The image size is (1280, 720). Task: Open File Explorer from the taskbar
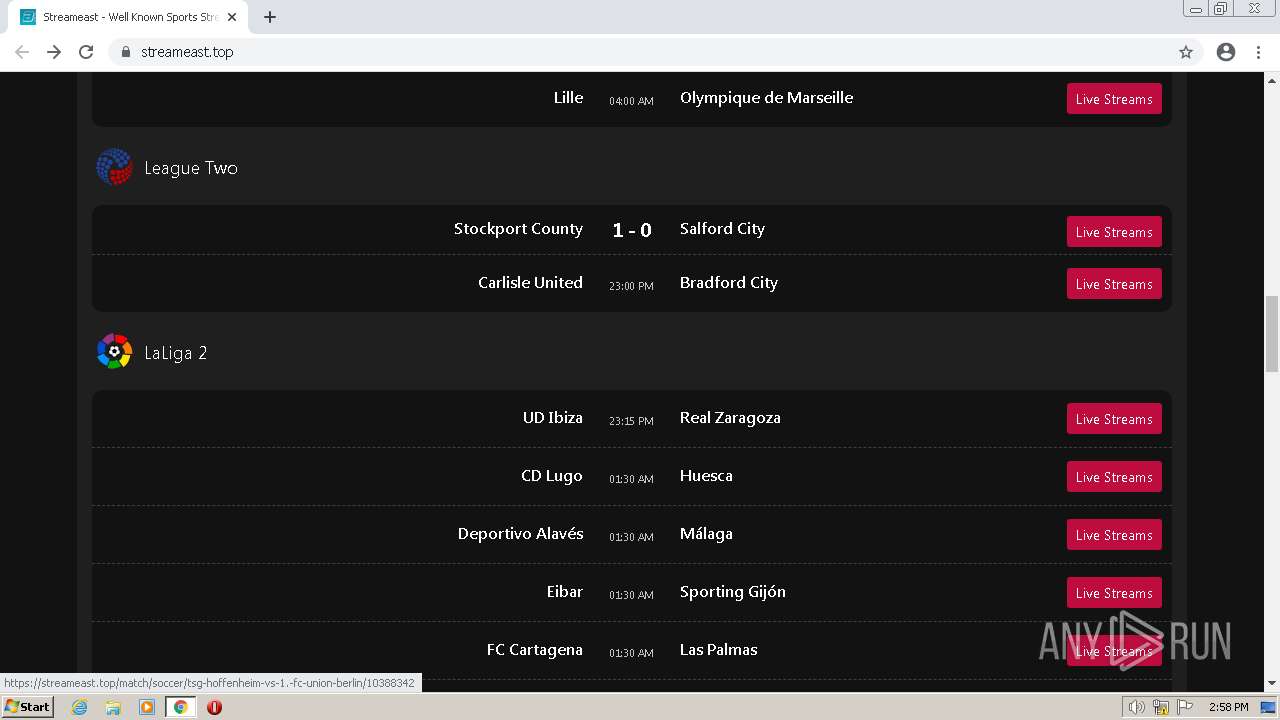[113, 707]
